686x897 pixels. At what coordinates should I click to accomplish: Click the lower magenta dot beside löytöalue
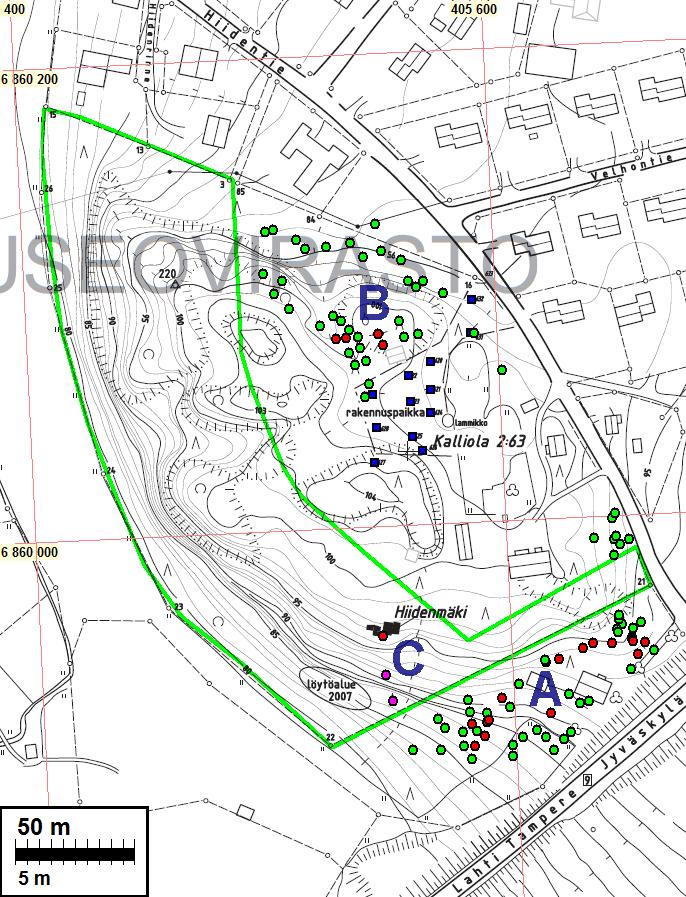coord(392,700)
